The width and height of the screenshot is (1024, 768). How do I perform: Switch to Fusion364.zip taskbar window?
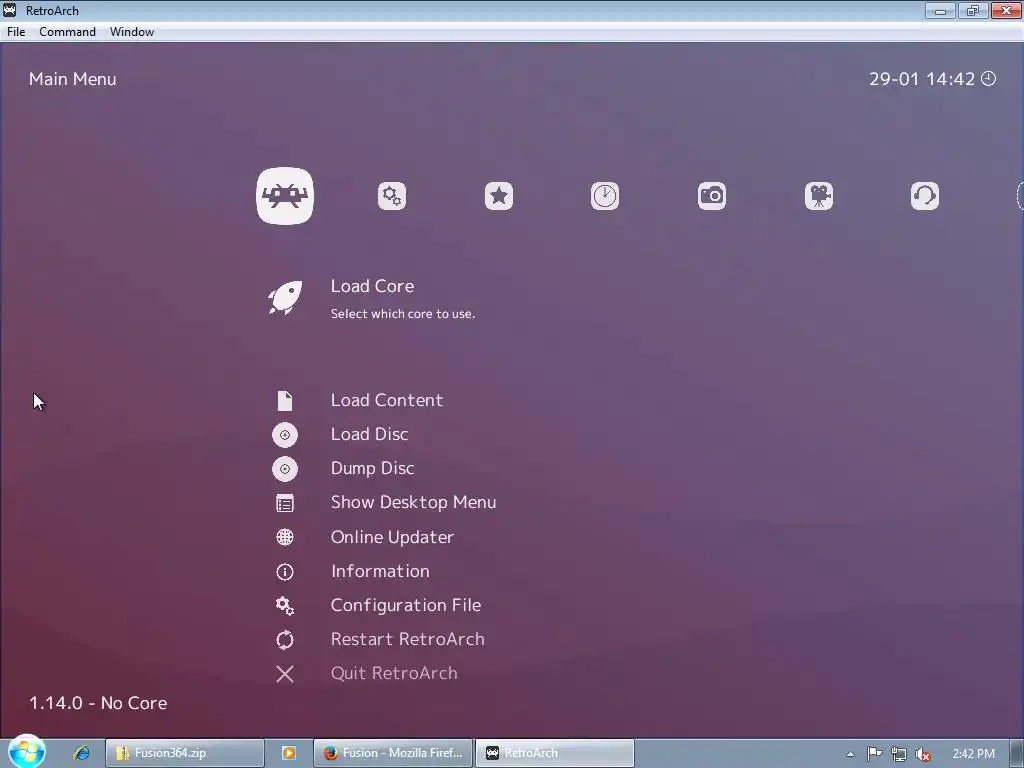[185, 753]
